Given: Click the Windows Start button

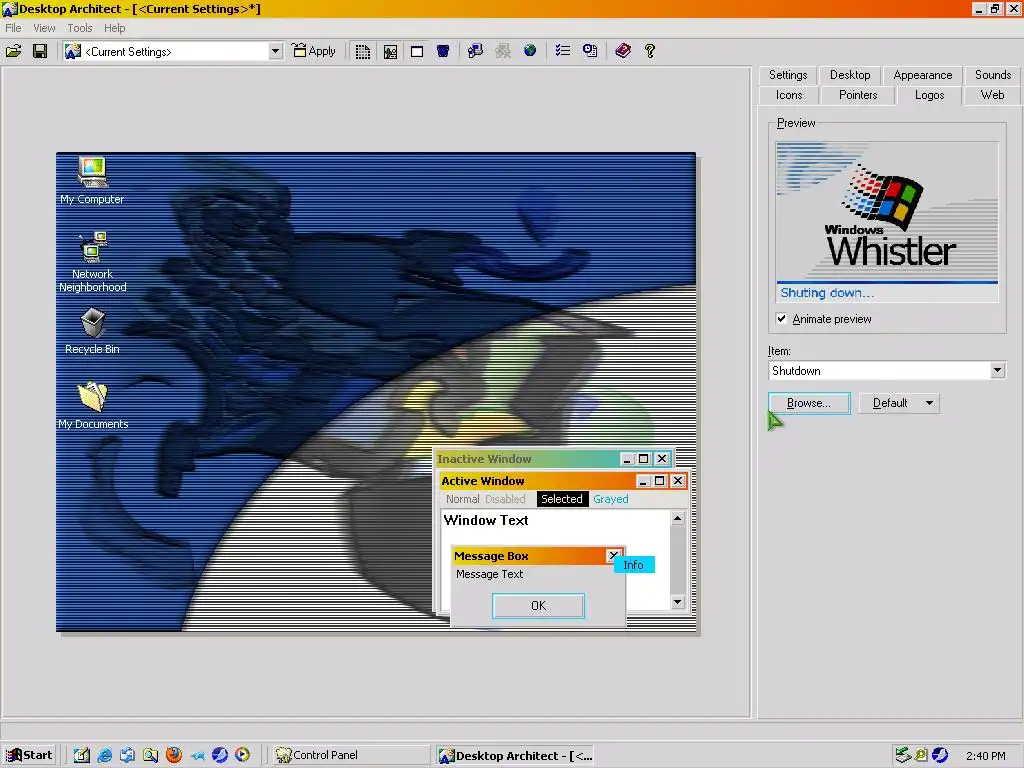Looking at the screenshot, I should [x=29, y=755].
